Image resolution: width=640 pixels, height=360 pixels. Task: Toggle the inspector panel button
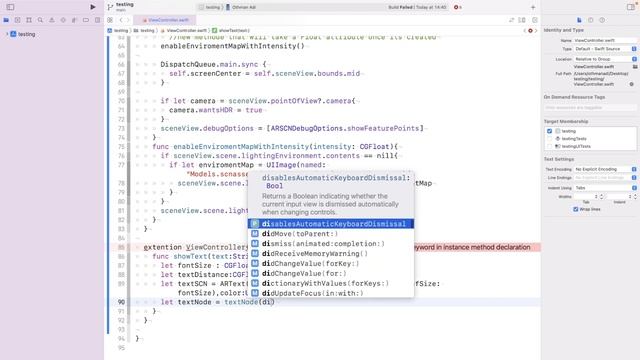click(x=631, y=7)
